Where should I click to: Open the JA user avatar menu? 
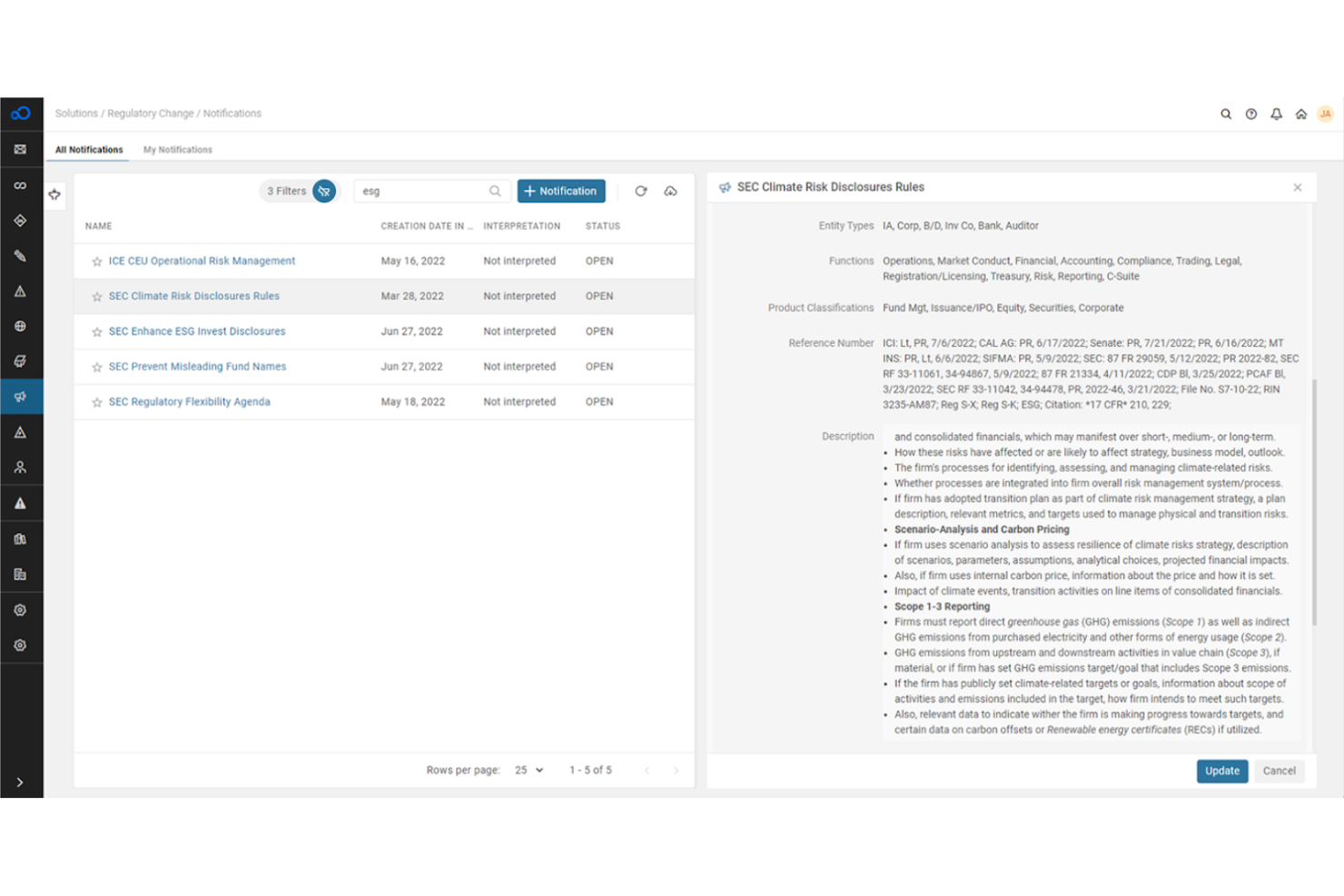click(1326, 114)
